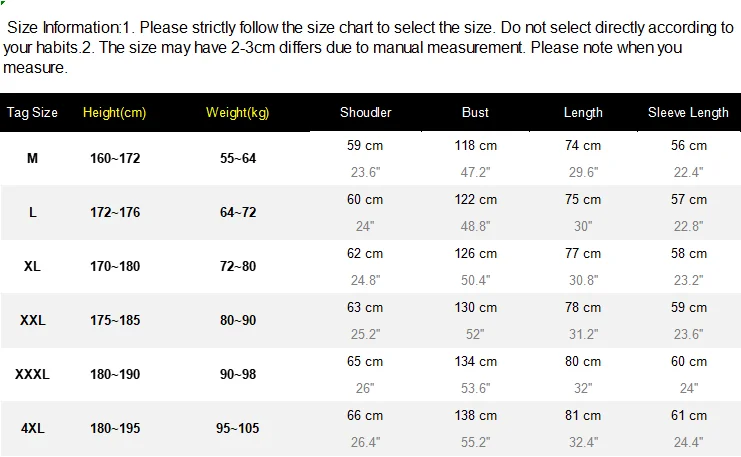Select the 170~180 height cell
The height and width of the screenshot is (457, 741).
tap(114, 267)
